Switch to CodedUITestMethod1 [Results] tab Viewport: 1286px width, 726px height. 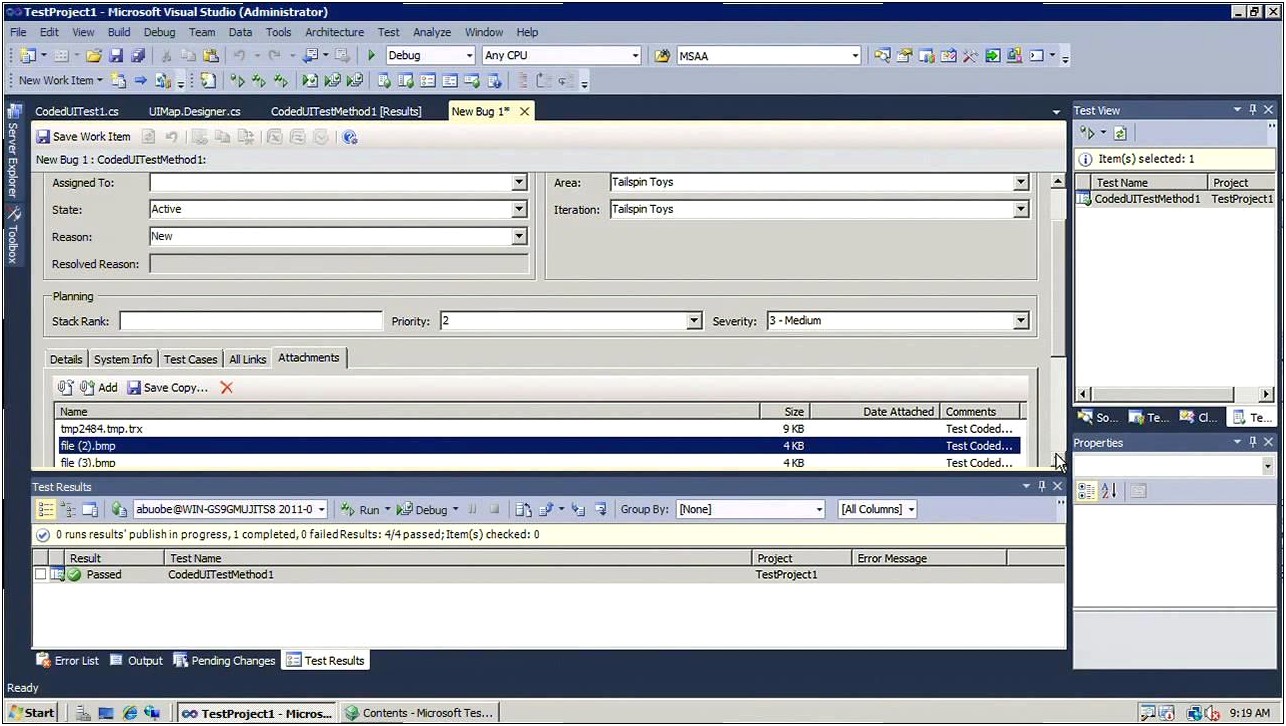[x=346, y=111]
